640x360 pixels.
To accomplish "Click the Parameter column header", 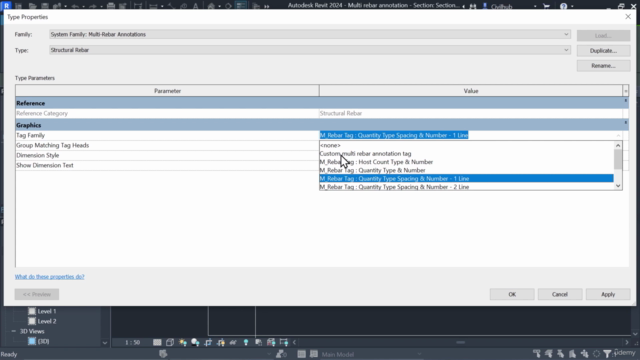I will pyautogui.click(x=167, y=91).
